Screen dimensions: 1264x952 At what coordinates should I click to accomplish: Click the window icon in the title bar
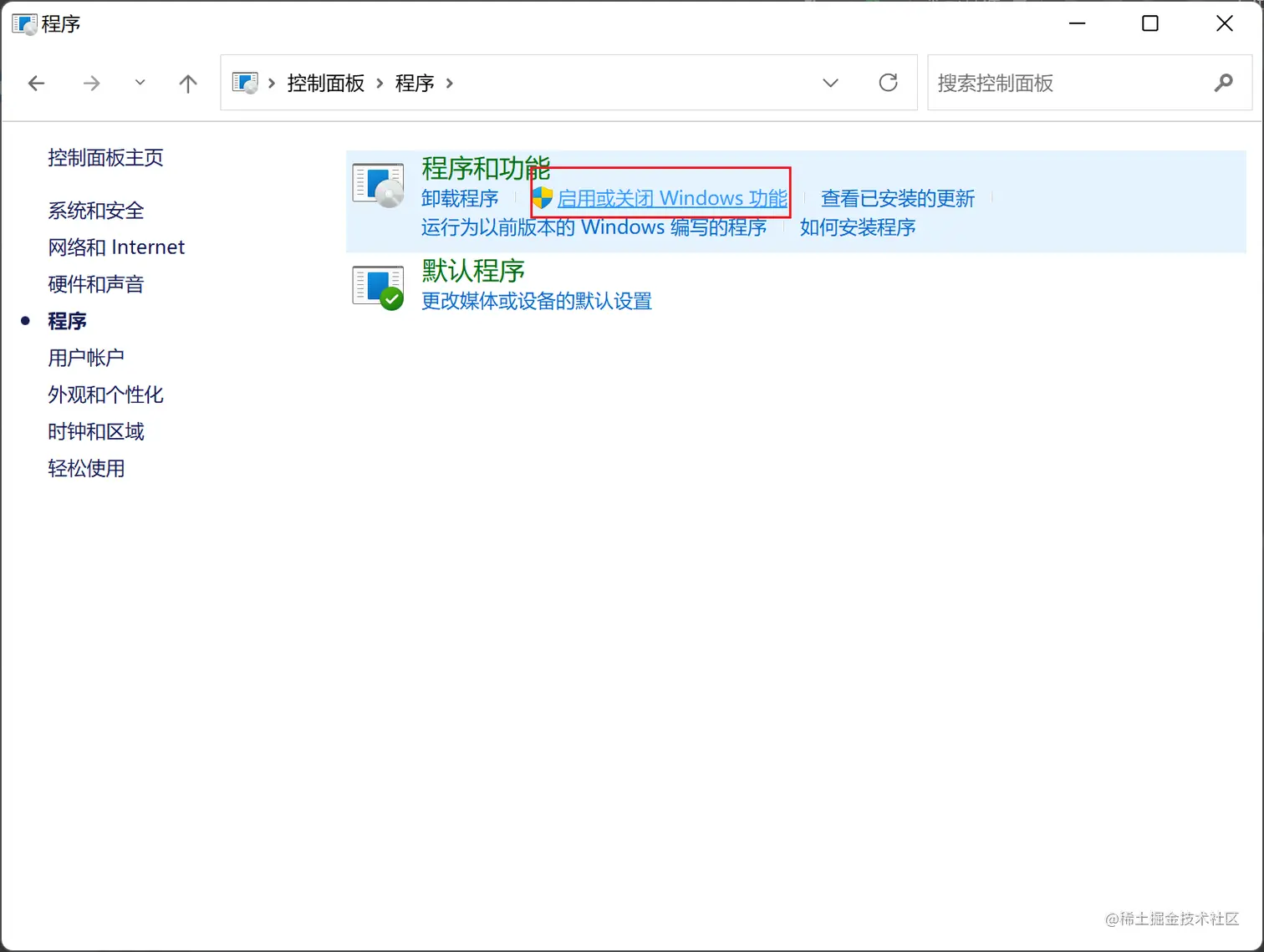point(24,23)
